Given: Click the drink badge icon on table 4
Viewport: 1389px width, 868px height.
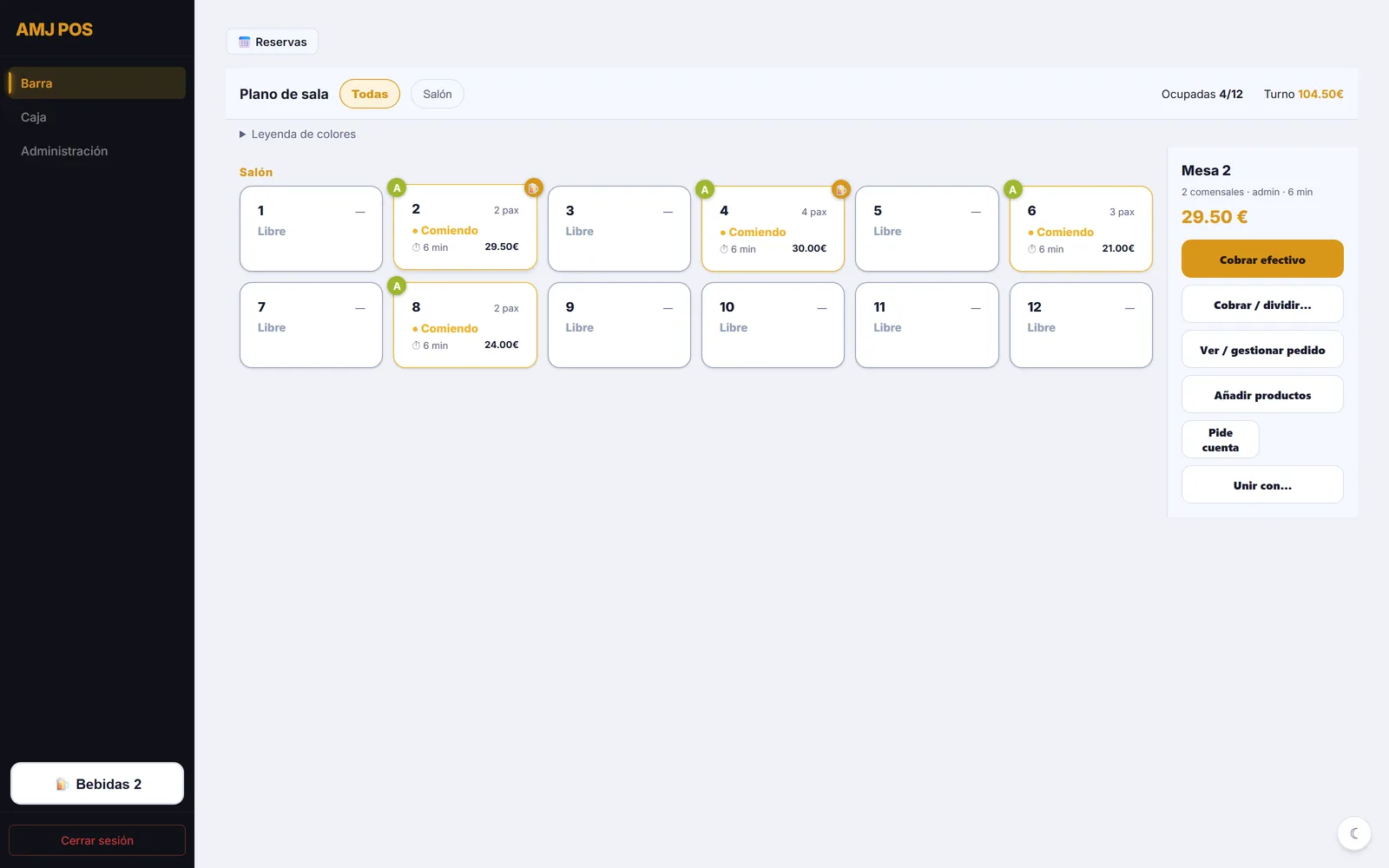Looking at the screenshot, I should (x=840, y=189).
